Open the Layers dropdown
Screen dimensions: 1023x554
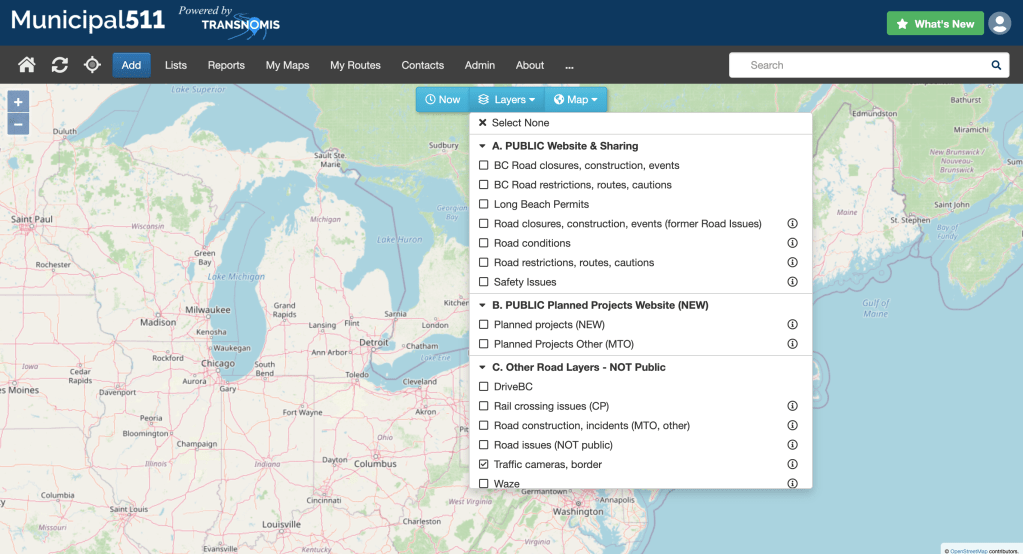pos(507,100)
